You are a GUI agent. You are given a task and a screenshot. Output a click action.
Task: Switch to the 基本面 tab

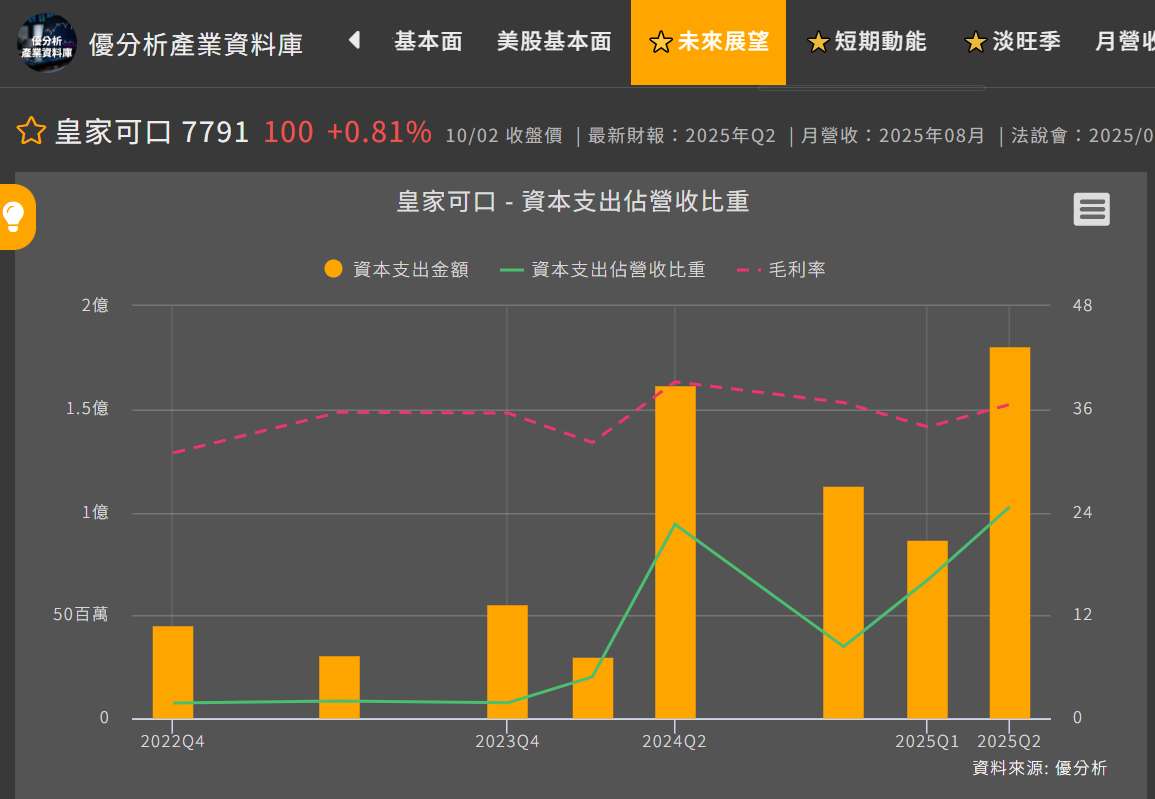pyautogui.click(x=428, y=42)
